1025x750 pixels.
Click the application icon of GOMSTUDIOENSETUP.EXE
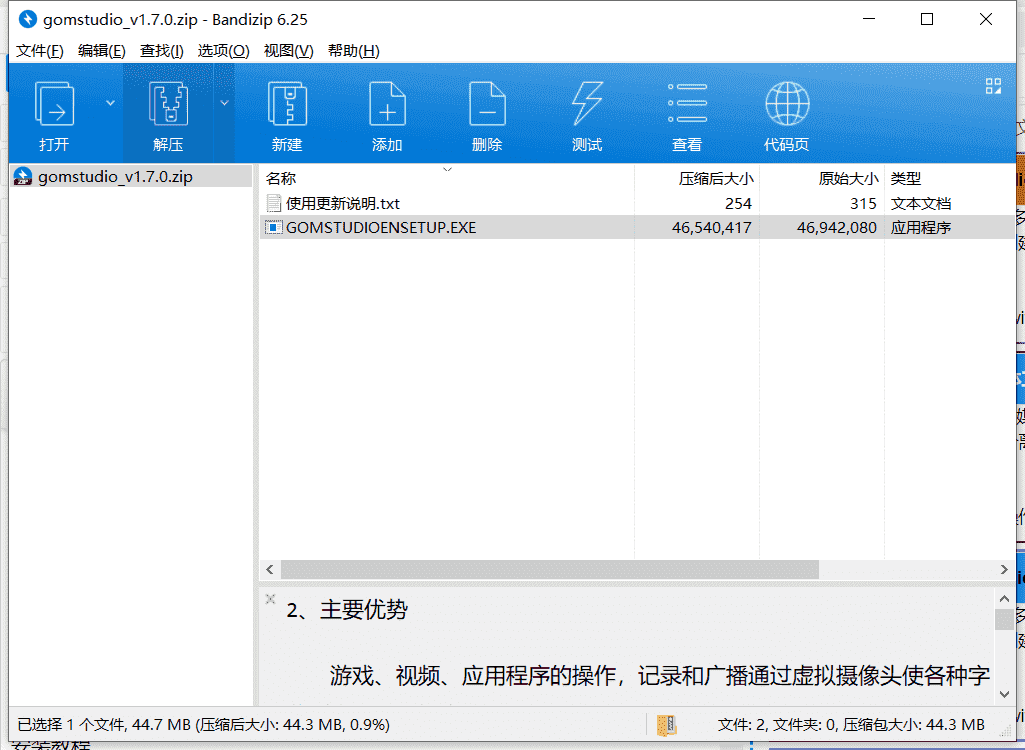(x=273, y=228)
